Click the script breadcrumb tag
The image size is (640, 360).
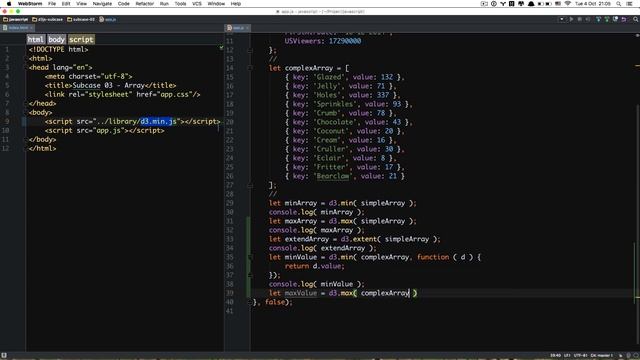click(x=81, y=39)
